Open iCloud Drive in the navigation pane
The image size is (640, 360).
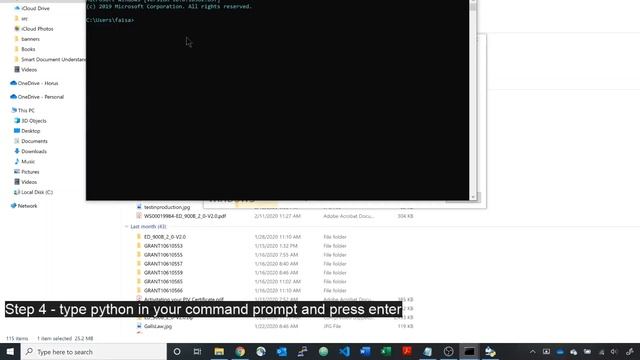tap(35, 8)
